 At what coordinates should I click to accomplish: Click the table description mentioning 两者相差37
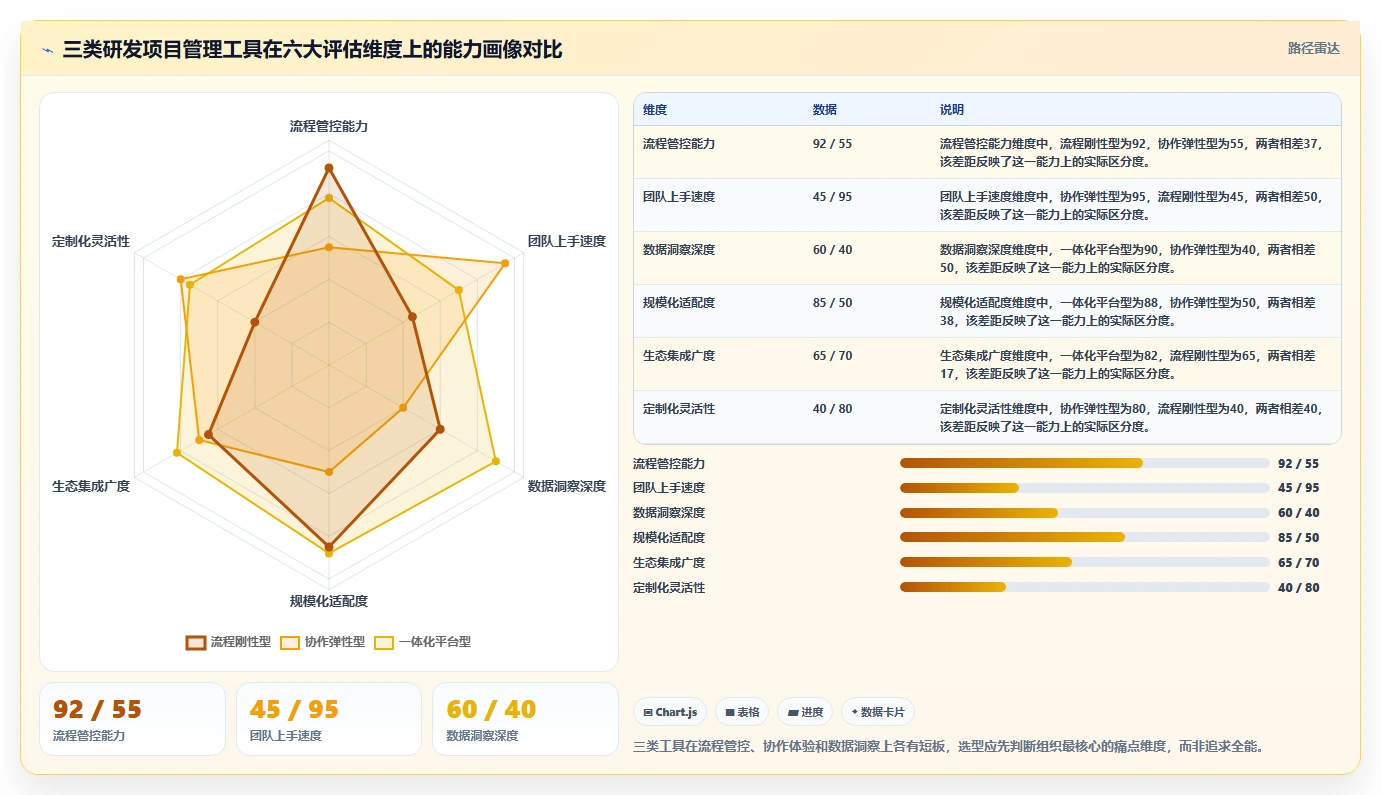point(1132,152)
